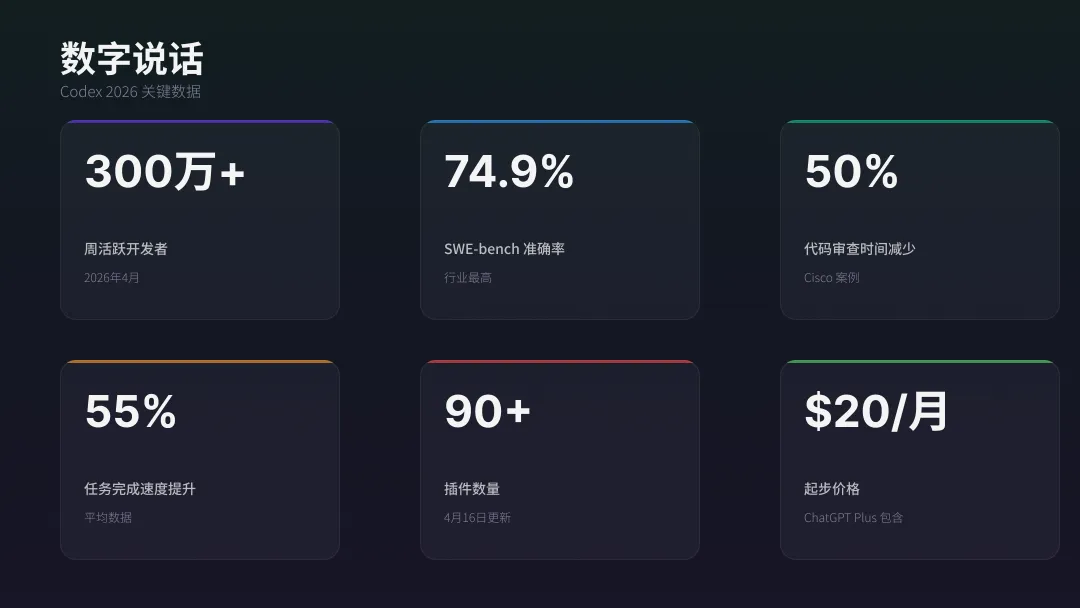Viewport: 1080px width, 608px height.
Task: Click the 行业最高 caption text
Action: (468, 278)
